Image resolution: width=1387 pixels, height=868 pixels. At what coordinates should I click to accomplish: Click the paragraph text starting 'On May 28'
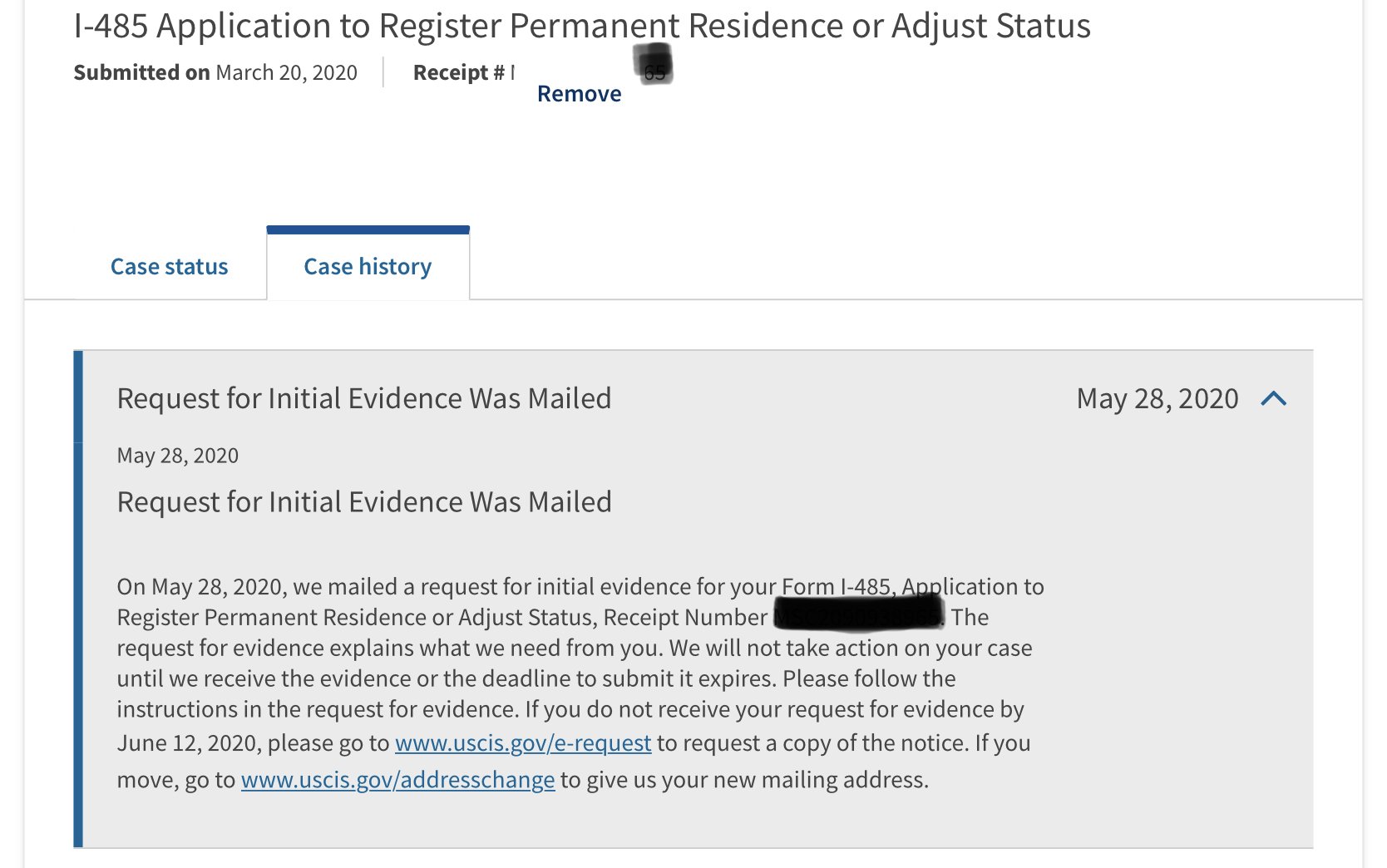point(580,682)
